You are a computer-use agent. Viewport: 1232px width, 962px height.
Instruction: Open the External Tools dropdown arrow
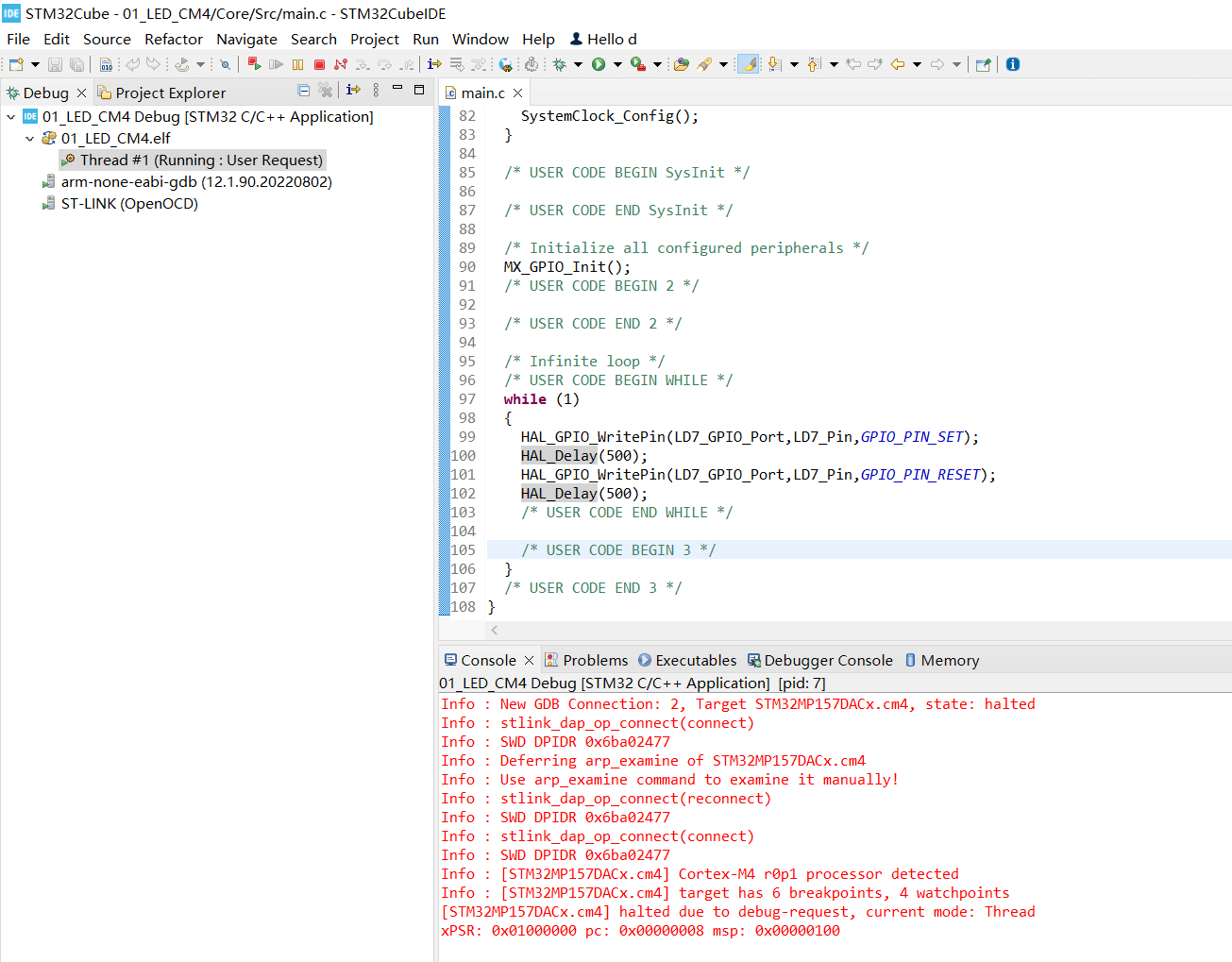pyautogui.click(x=657, y=64)
